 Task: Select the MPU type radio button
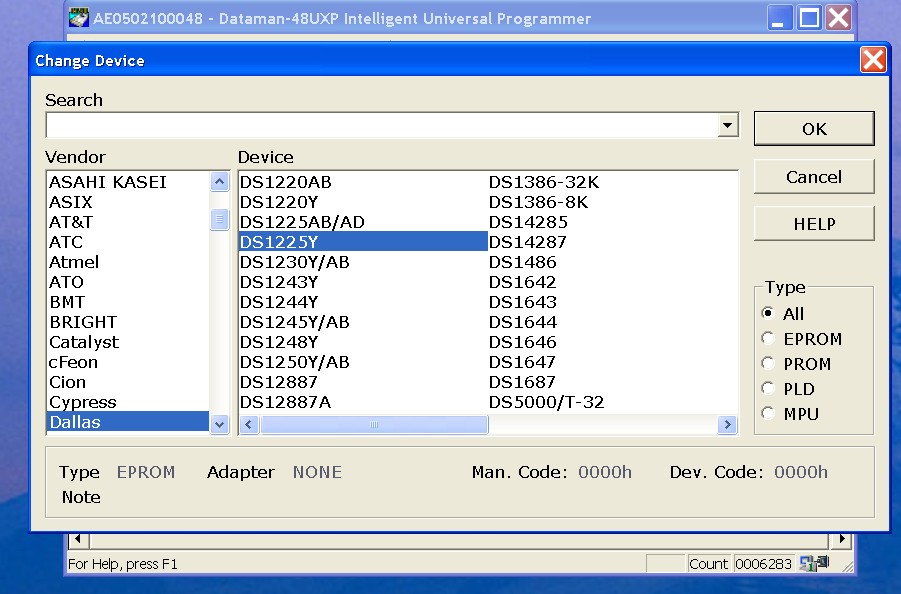(768, 413)
